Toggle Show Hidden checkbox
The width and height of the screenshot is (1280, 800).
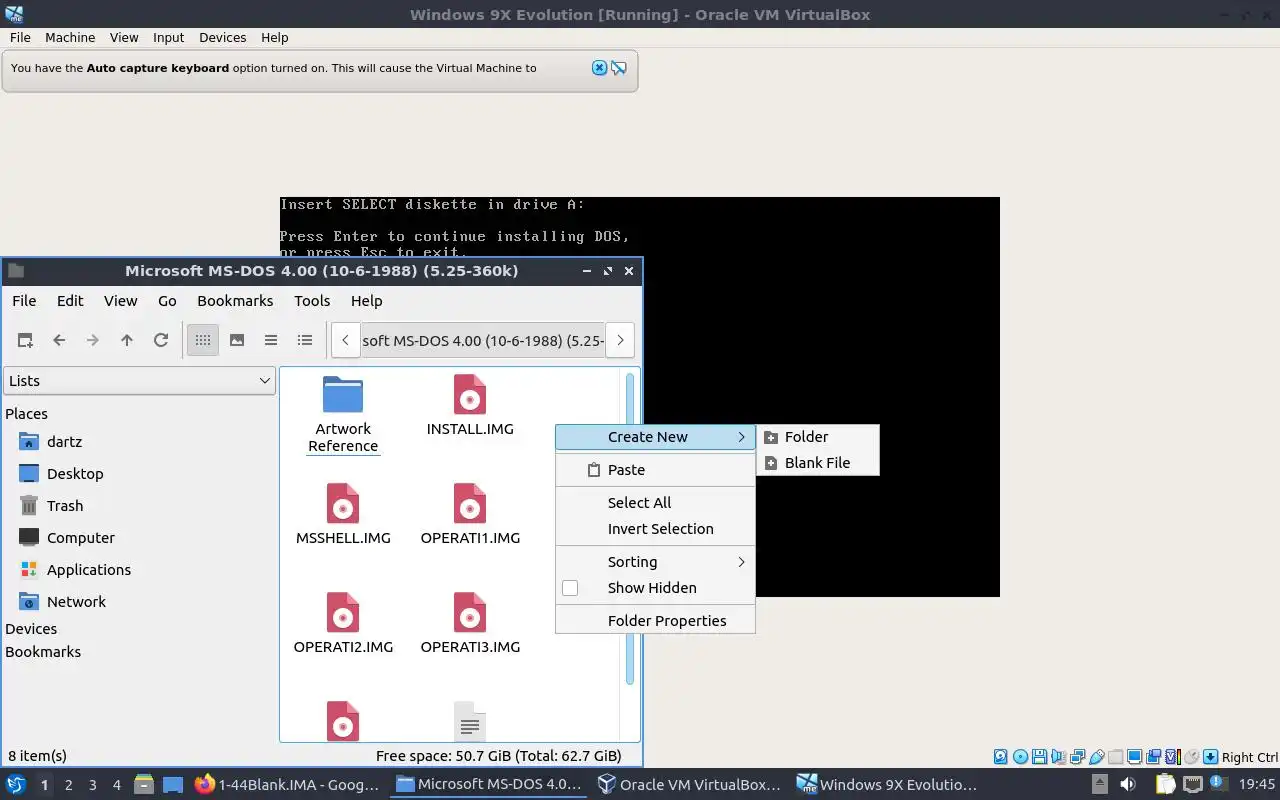coord(570,588)
